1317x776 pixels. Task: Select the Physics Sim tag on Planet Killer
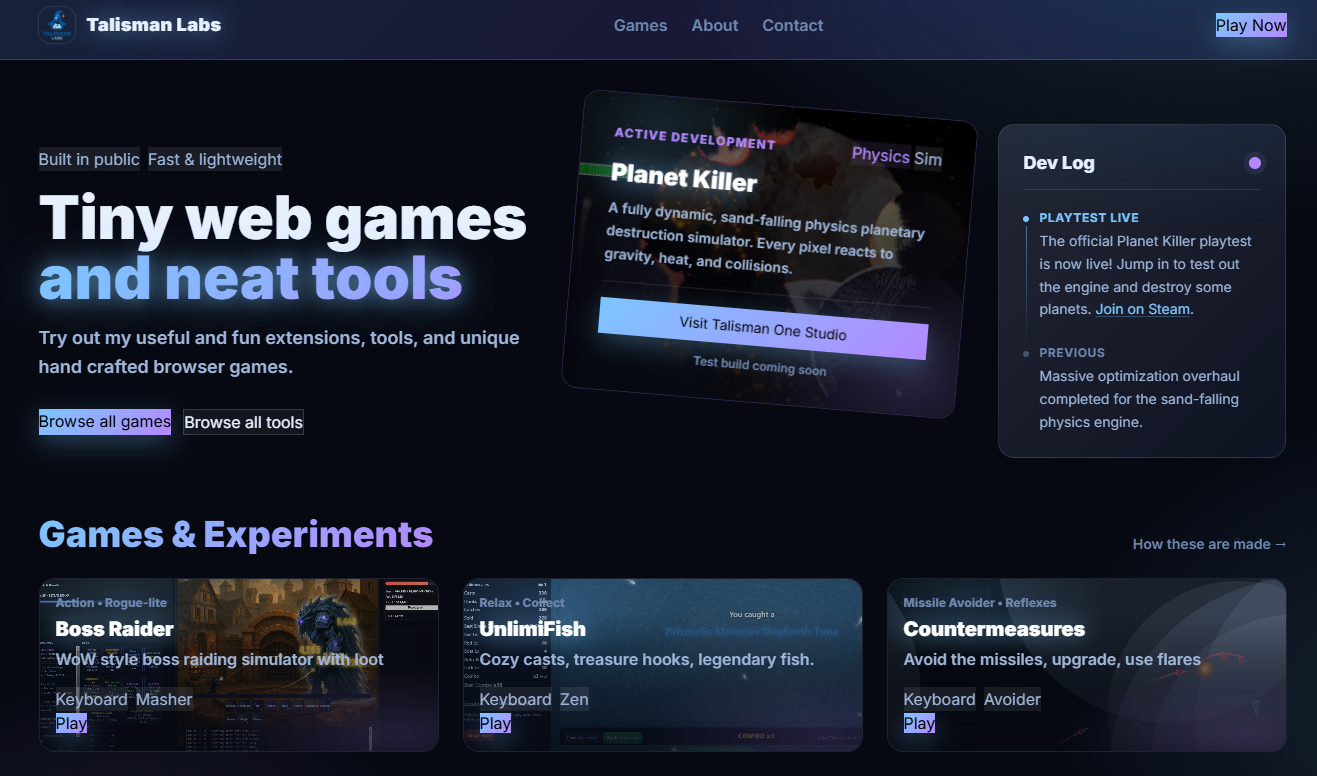[896, 156]
